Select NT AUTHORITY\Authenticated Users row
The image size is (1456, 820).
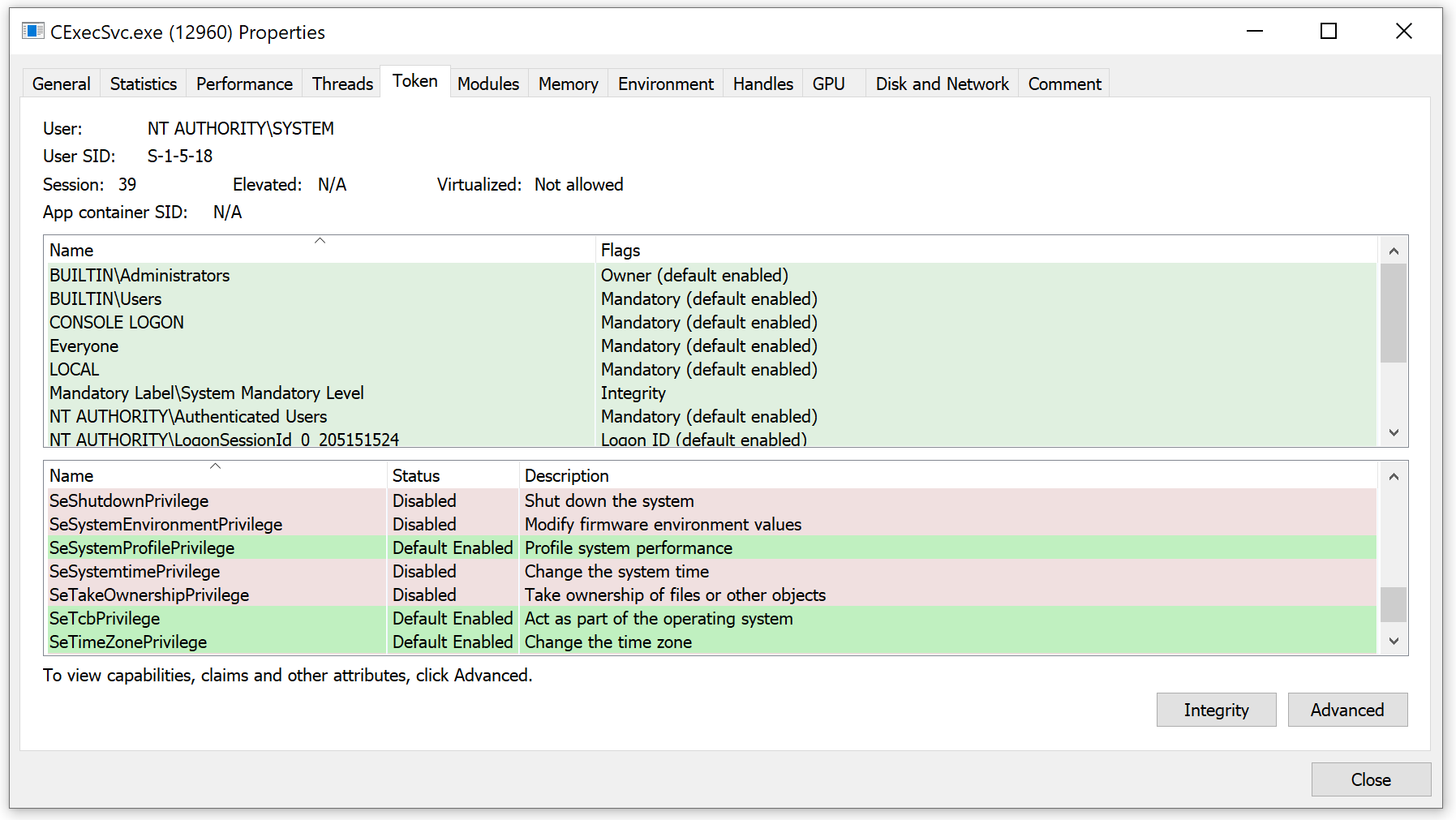711,416
